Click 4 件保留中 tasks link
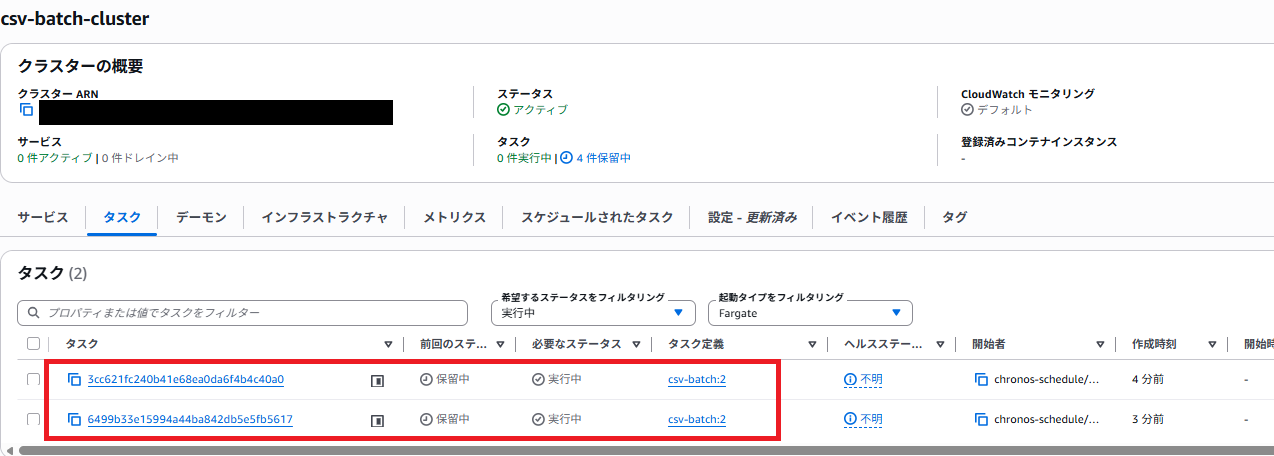Screen dimensions: 1274x456 click(603, 158)
